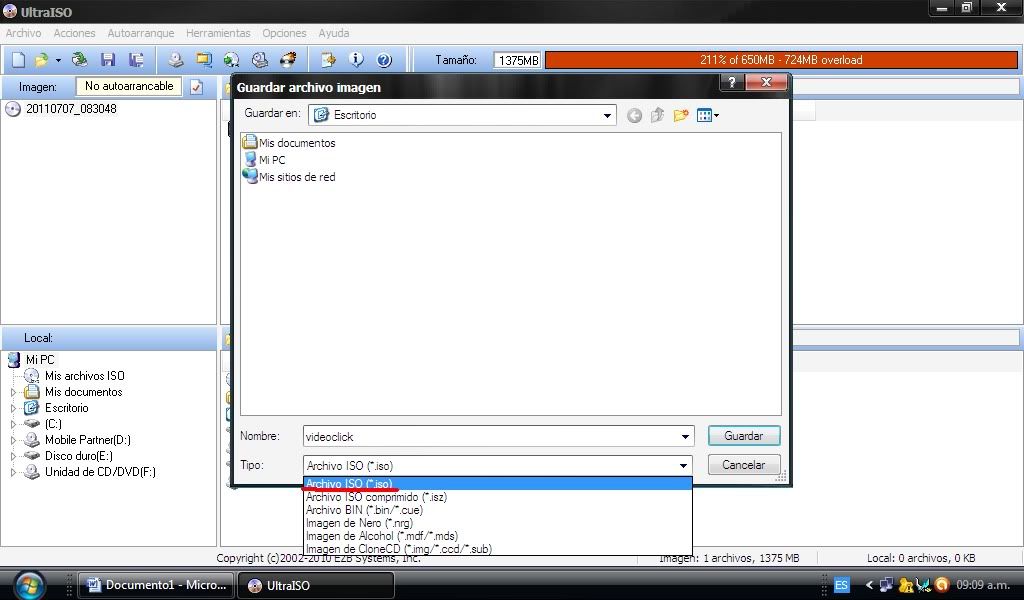Image resolution: width=1024 pixels, height=600 pixels.
Task: Click the orange 211% overload capacity bar
Action: 781,60
